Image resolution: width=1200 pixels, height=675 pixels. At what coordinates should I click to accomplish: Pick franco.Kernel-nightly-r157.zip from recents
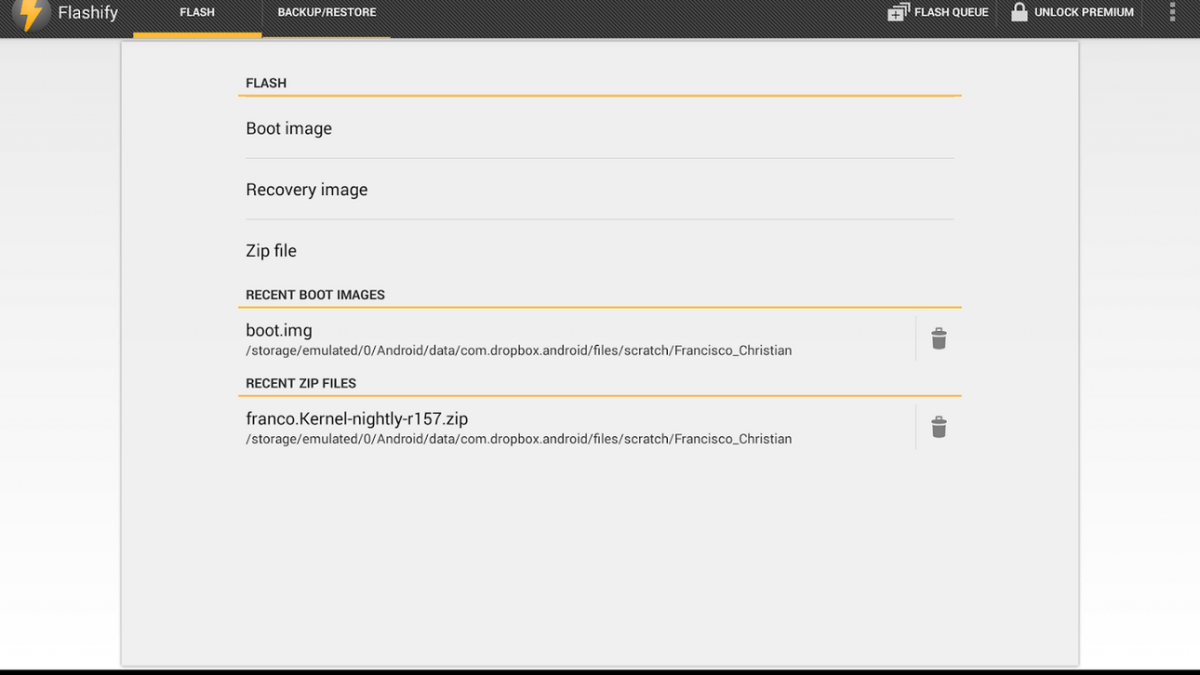click(357, 419)
